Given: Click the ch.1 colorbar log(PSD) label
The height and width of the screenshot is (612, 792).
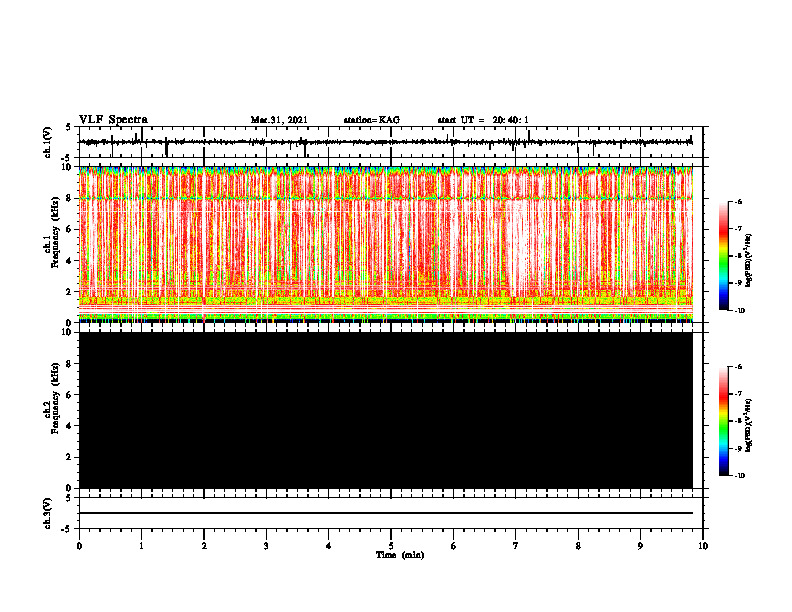Looking at the screenshot, I should (749, 260).
